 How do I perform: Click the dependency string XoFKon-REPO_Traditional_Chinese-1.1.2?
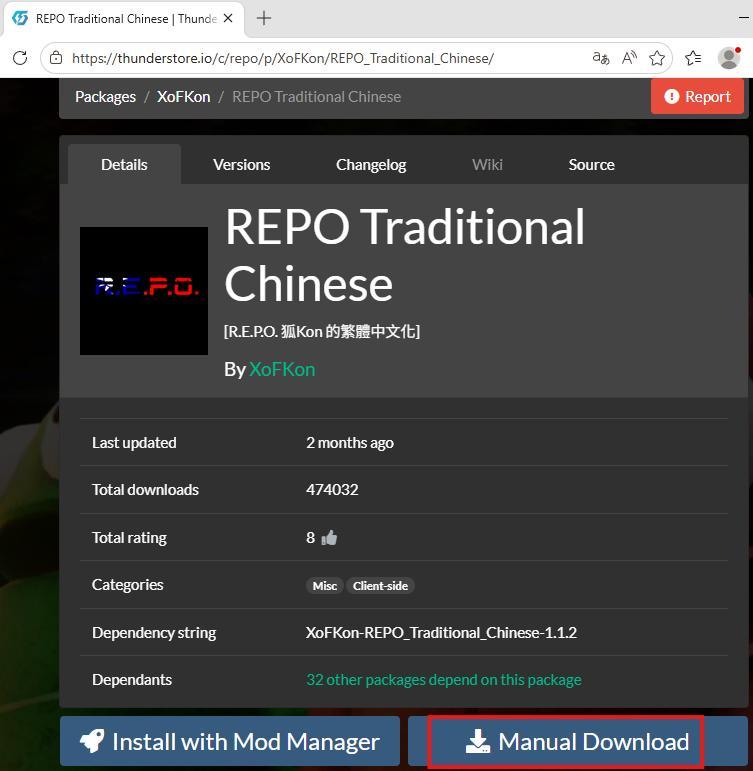(441, 632)
